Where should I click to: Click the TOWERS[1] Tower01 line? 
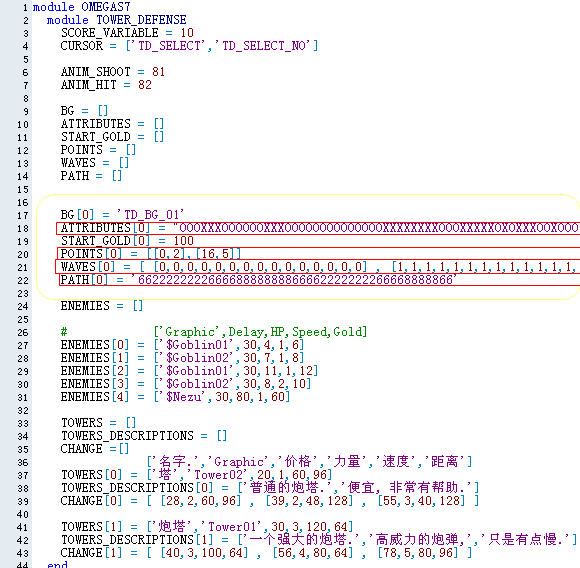207,527
